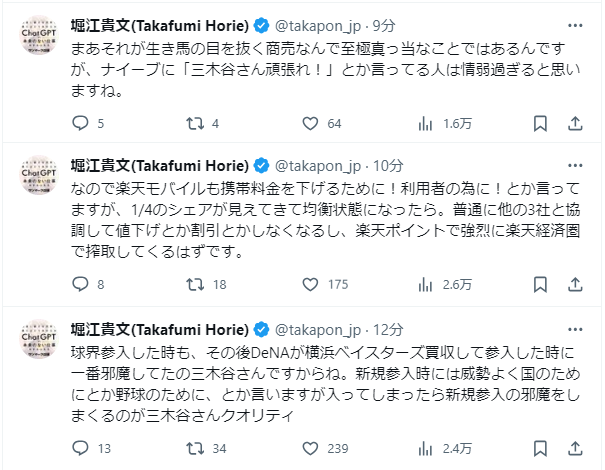Screen dimensions: 605x470
Task: Like the tweet with 175 likes
Action: point(307,284)
